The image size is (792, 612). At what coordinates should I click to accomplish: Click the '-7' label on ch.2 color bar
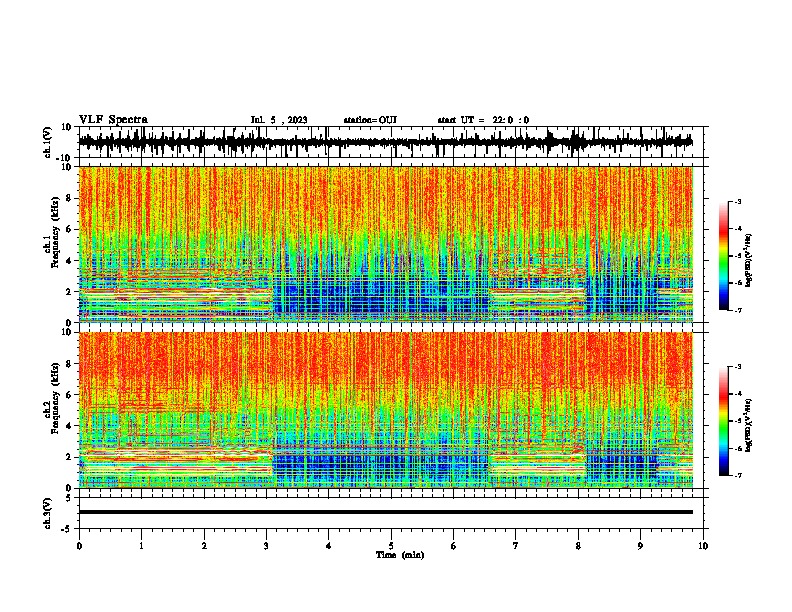tap(737, 475)
